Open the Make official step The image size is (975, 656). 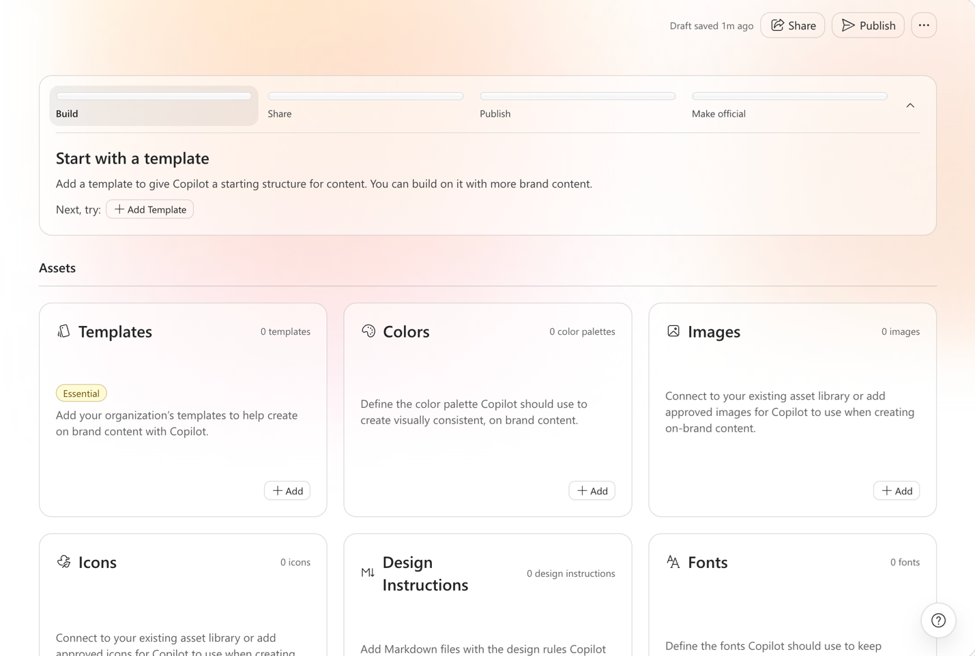[789, 106]
